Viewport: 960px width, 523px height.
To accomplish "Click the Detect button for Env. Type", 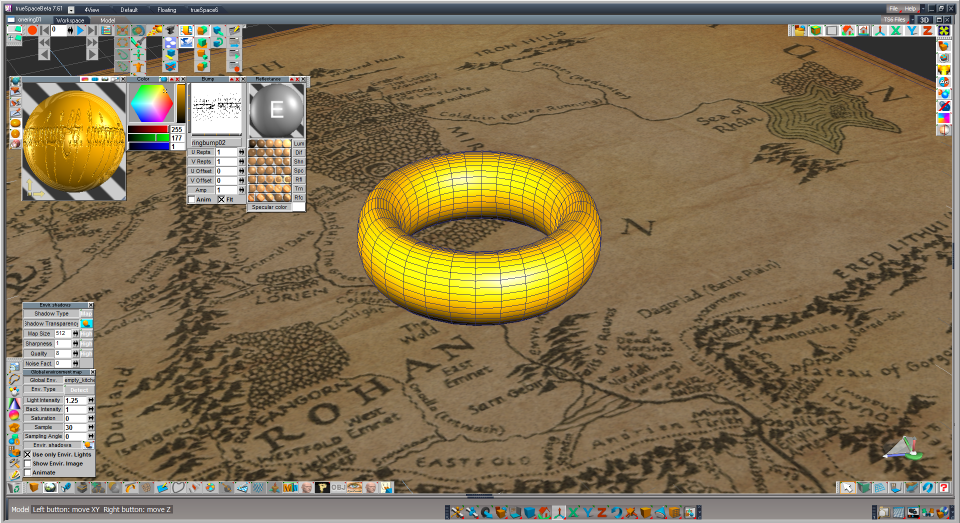I will [x=80, y=390].
